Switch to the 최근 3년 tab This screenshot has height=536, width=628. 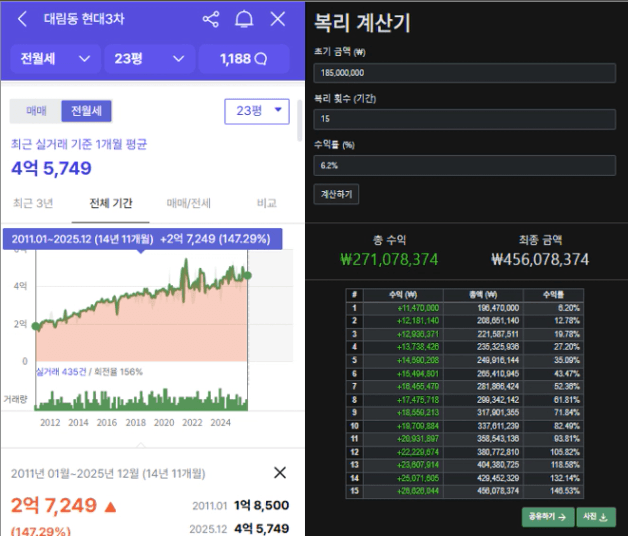(34, 203)
